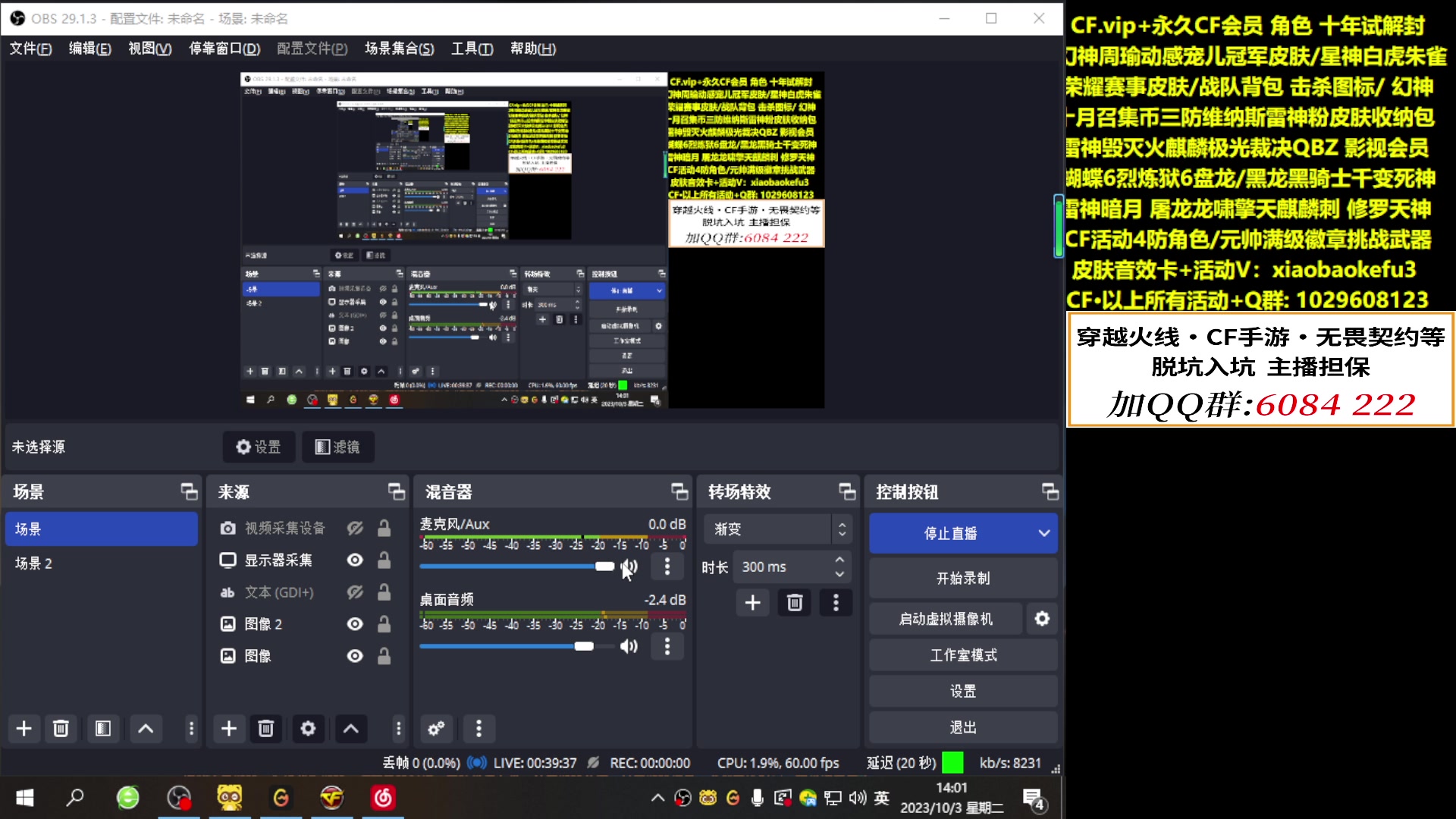Show hidden system tray icons chevron

tap(657, 798)
